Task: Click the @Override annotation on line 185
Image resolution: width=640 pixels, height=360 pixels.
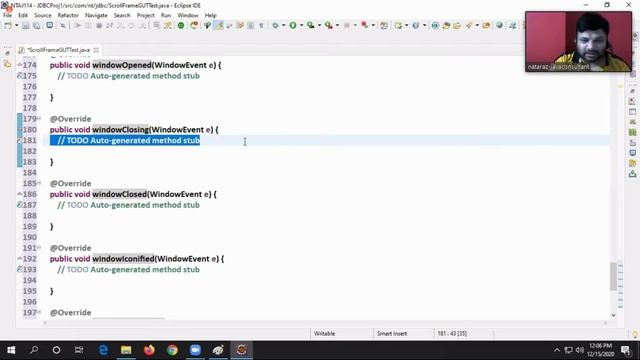Action: [x=71, y=183]
